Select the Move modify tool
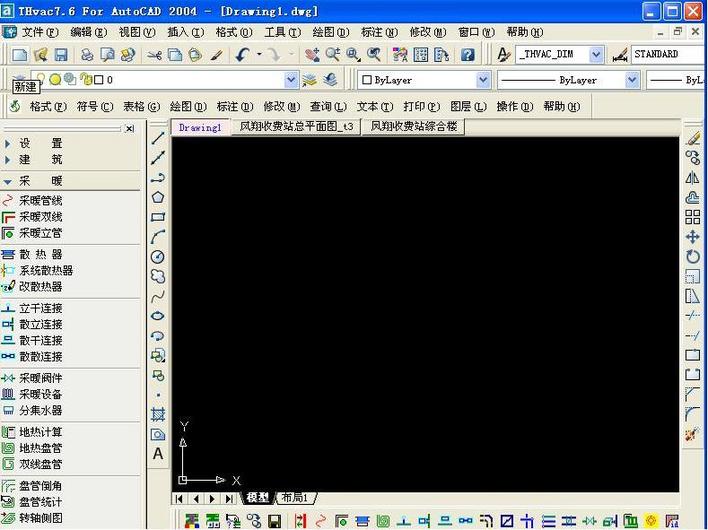 tap(693, 237)
